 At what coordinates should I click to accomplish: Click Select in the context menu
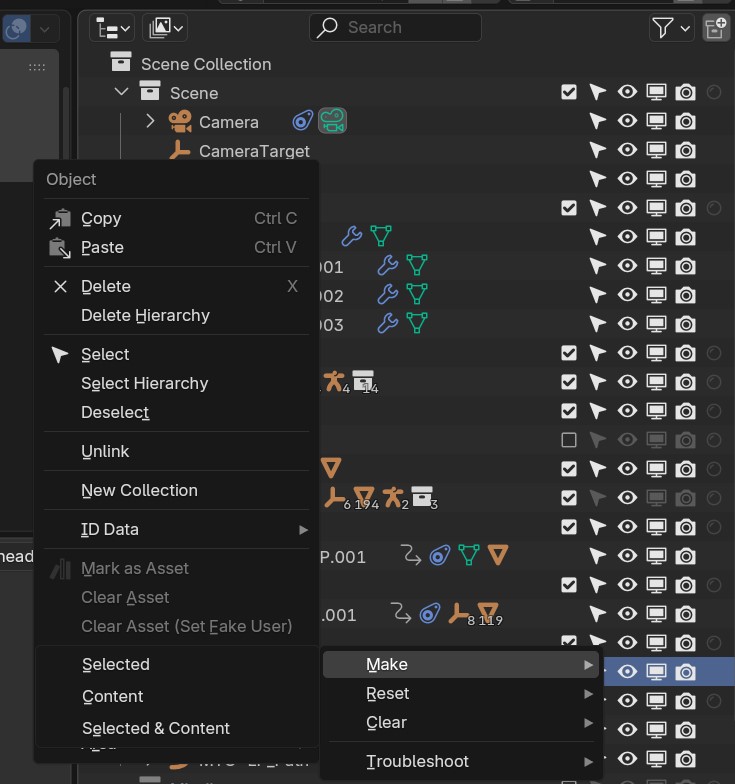[176, 354]
